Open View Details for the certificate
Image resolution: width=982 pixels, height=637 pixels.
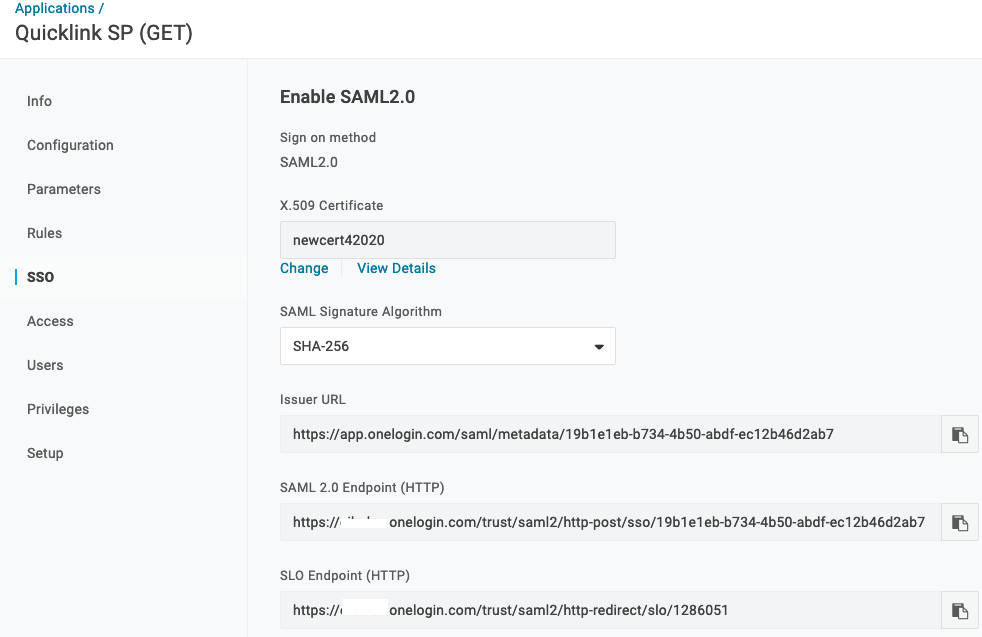tap(396, 268)
